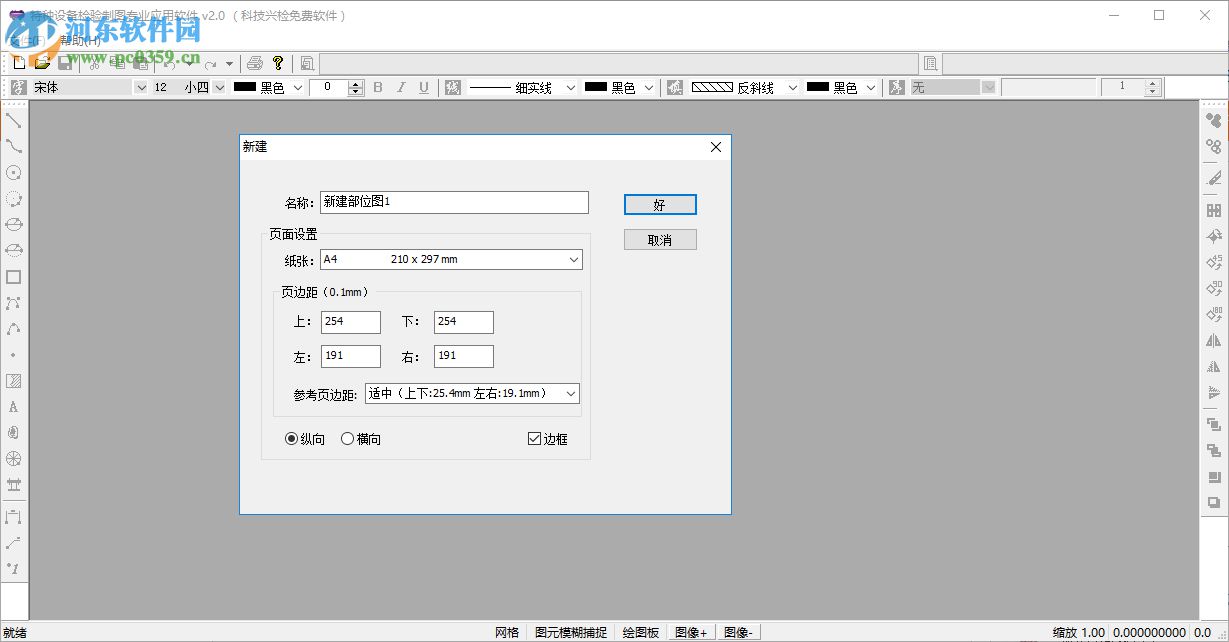
Task: Uncheck the 边框 checkbox
Action: 535,438
